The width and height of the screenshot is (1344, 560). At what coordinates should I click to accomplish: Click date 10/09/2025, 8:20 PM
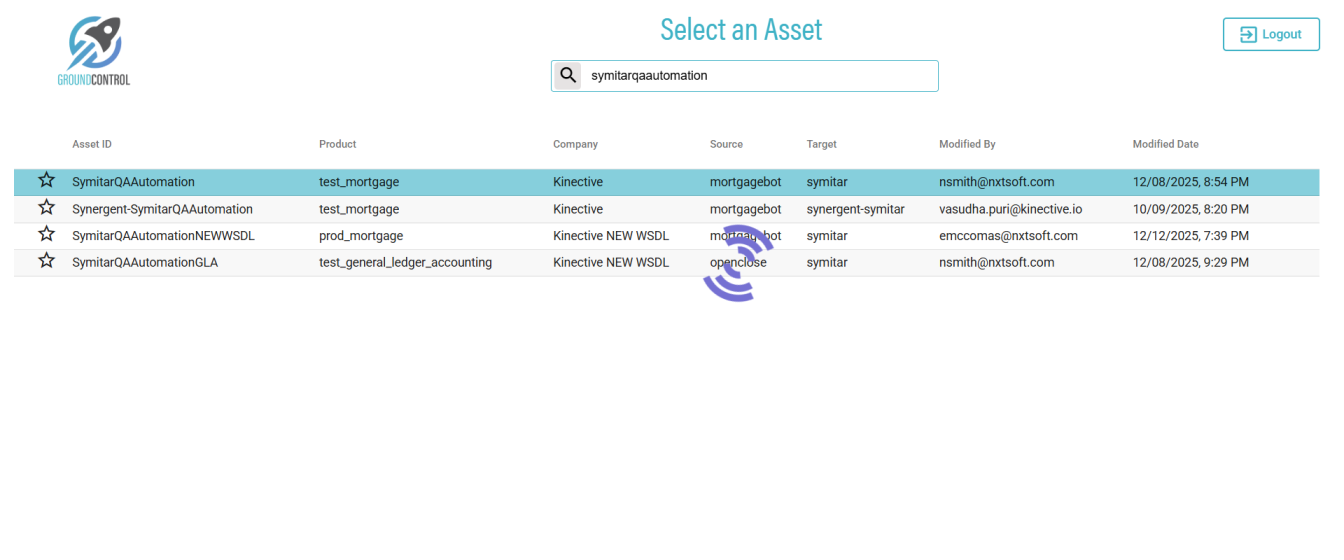[x=1191, y=209]
